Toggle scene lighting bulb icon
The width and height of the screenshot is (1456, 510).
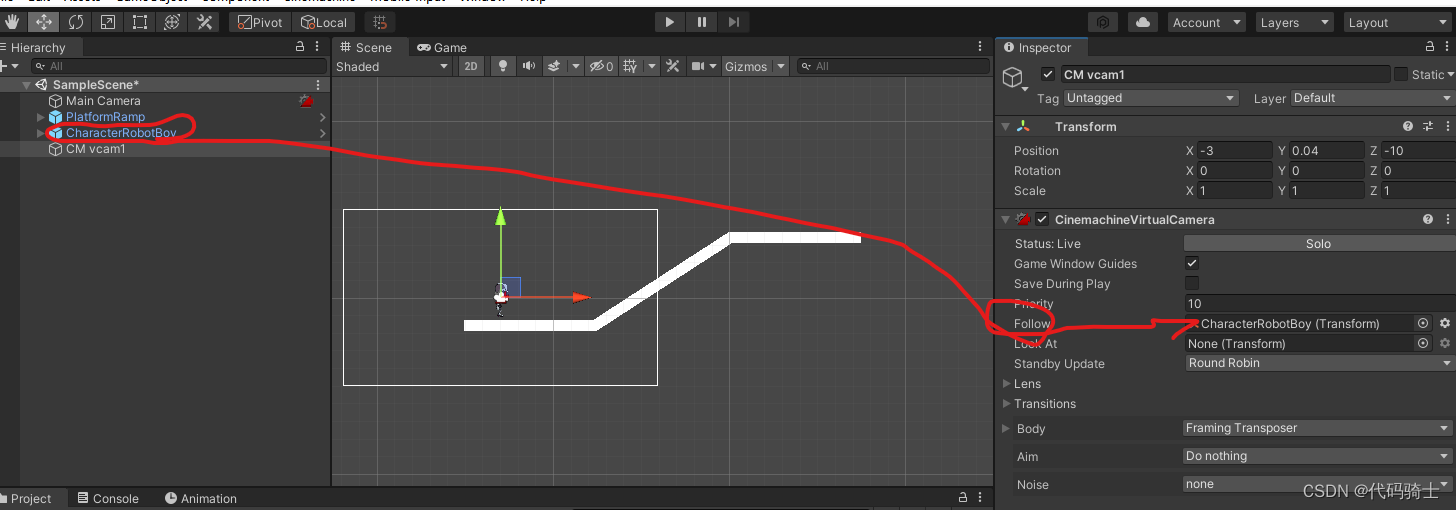503,66
